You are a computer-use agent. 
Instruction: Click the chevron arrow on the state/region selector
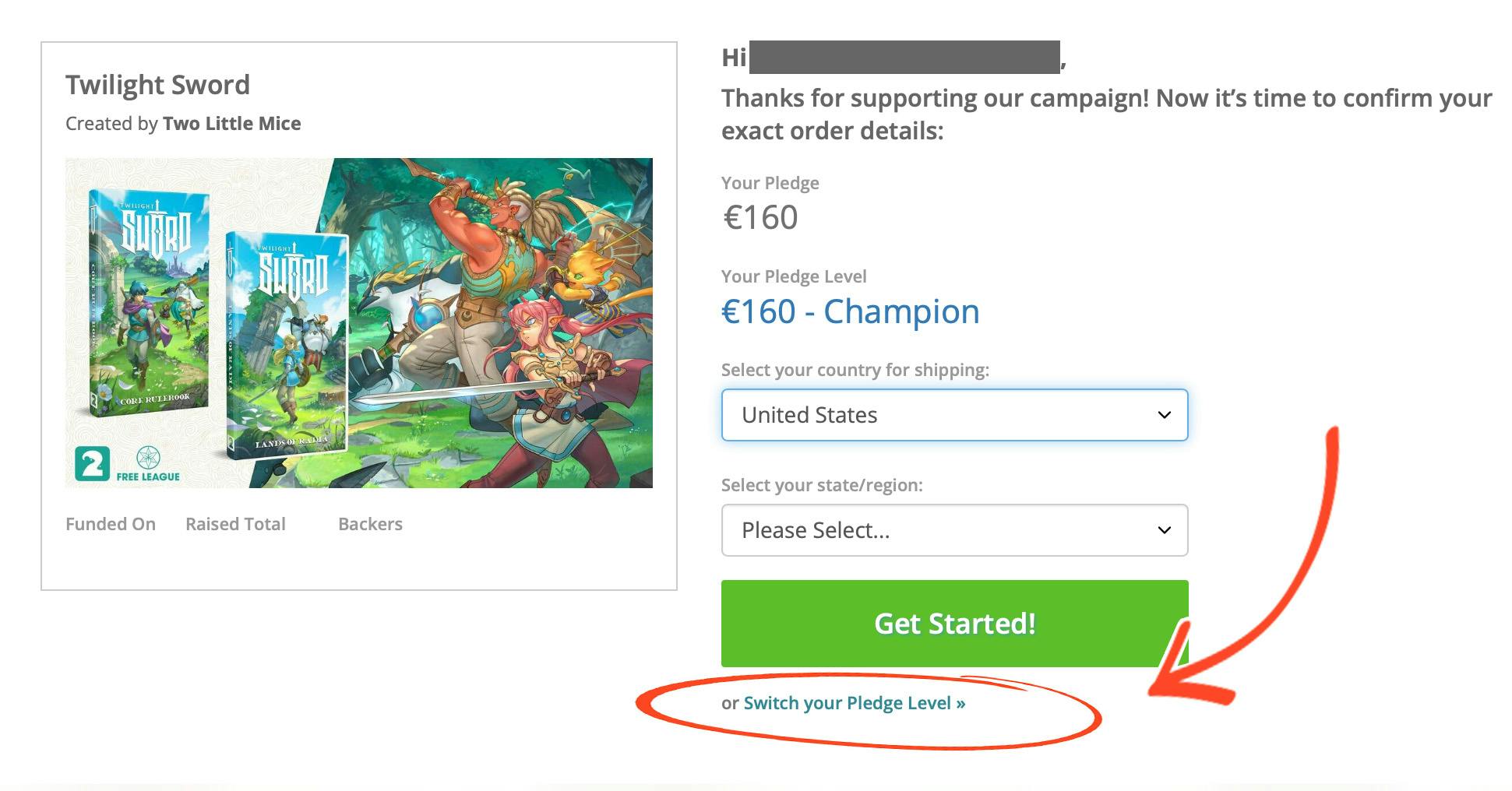[x=1164, y=530]
